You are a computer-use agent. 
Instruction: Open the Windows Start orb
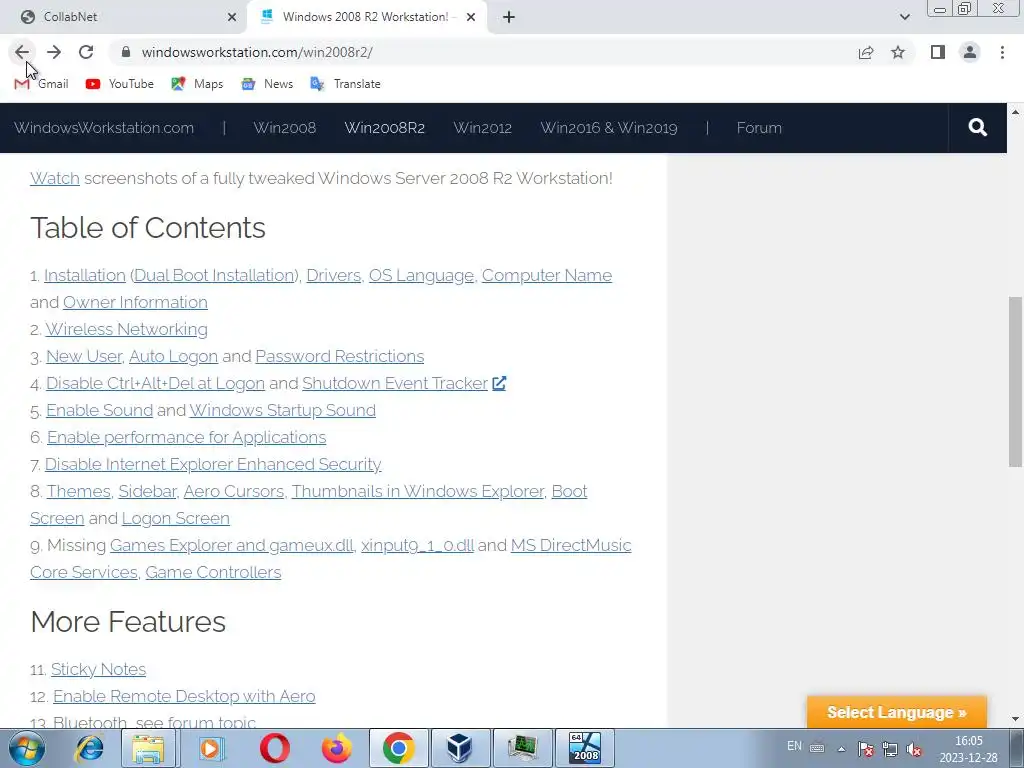pos(27,748)
